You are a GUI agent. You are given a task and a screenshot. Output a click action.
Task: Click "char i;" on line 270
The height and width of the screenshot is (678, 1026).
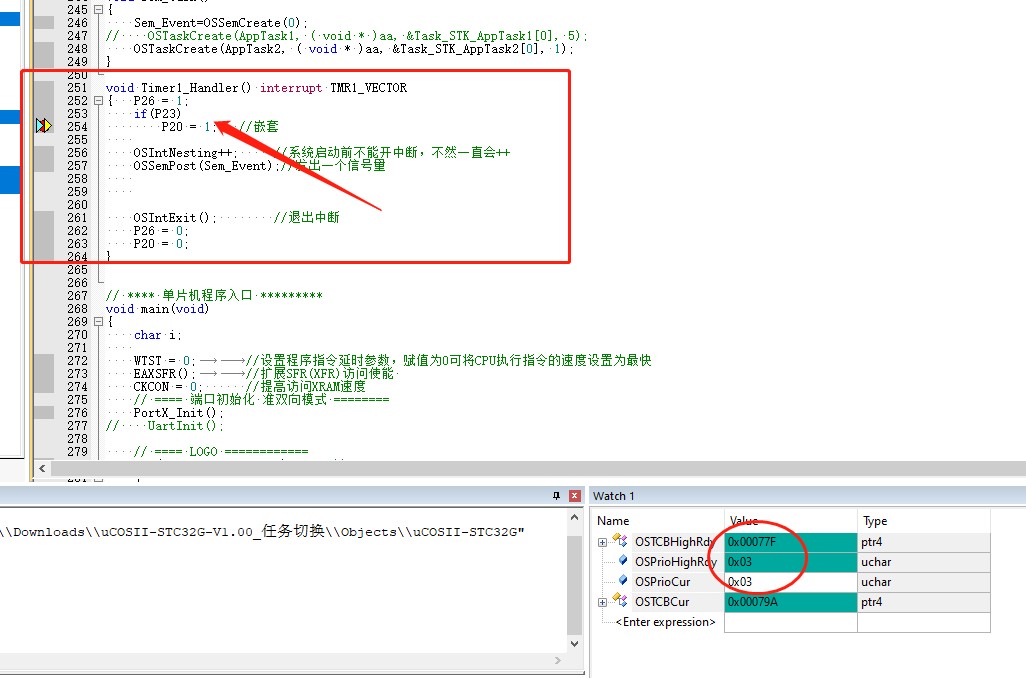pos(158,334)
